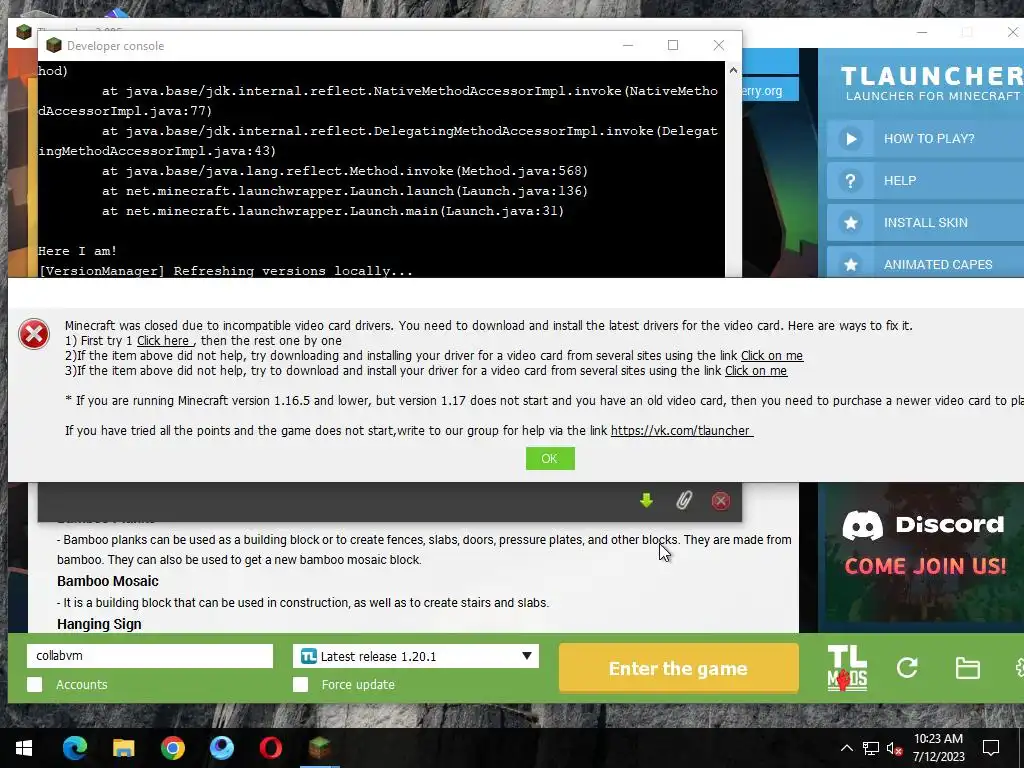The image size is (1024, 768).
Task: Open File Explorer from the taskbar
Action: 123,748
